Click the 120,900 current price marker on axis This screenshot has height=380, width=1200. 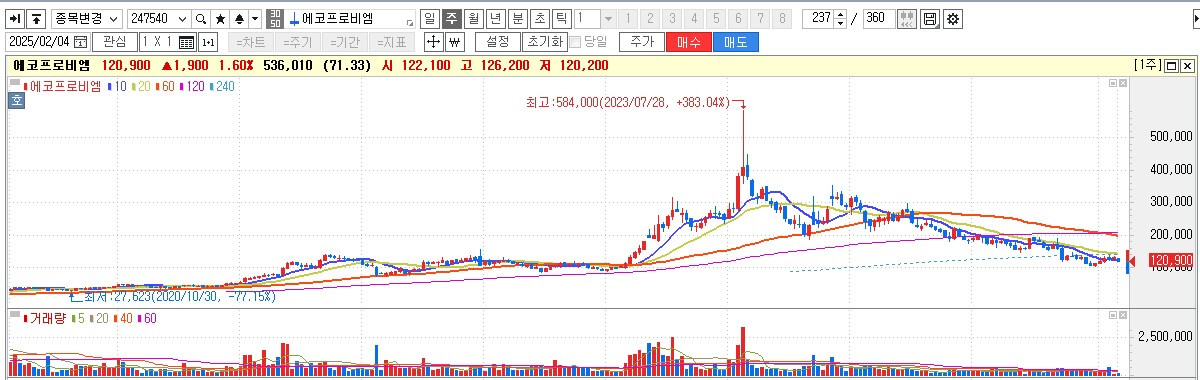coord(1172,261)
